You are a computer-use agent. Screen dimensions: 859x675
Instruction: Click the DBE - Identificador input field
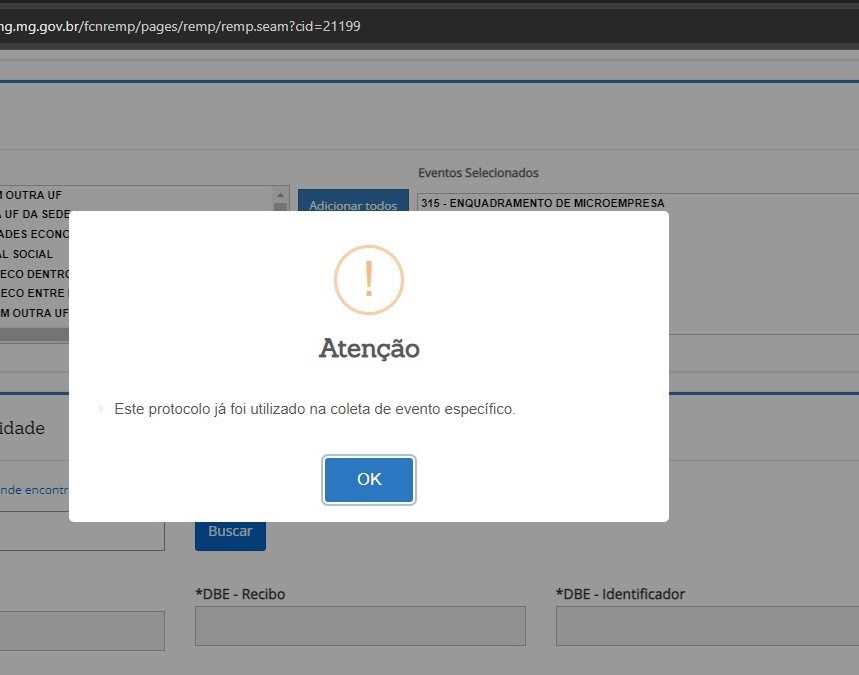707,626
